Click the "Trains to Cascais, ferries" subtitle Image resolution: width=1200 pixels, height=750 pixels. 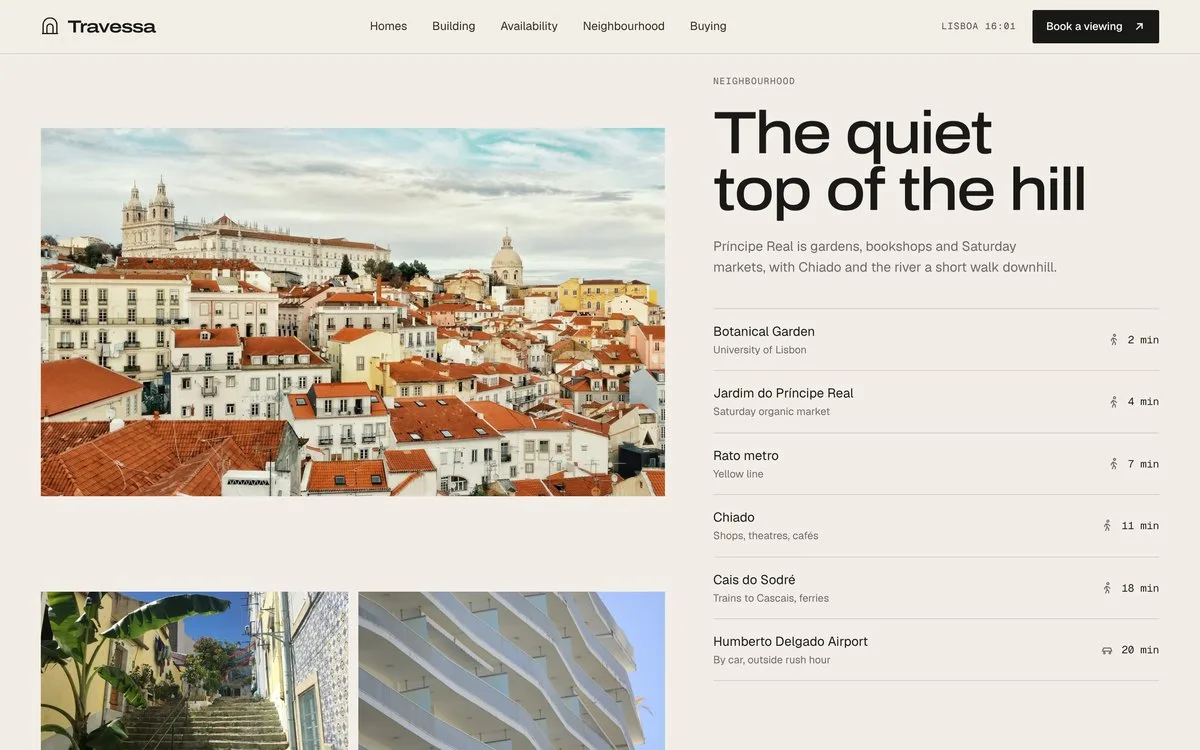coord(771,598)
